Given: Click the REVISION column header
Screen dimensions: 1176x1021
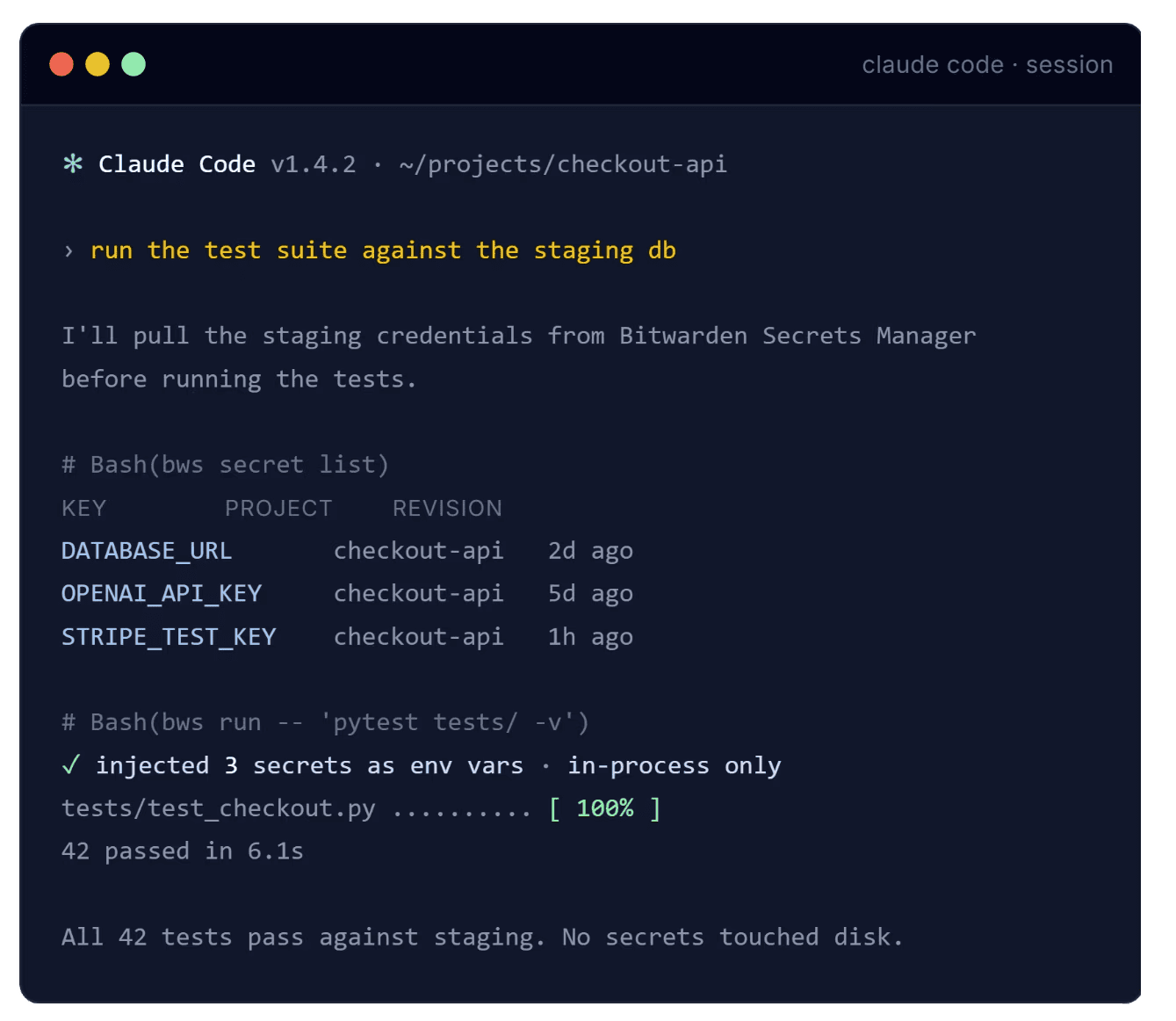Looking at the screenshot, I should pos(447,509).
